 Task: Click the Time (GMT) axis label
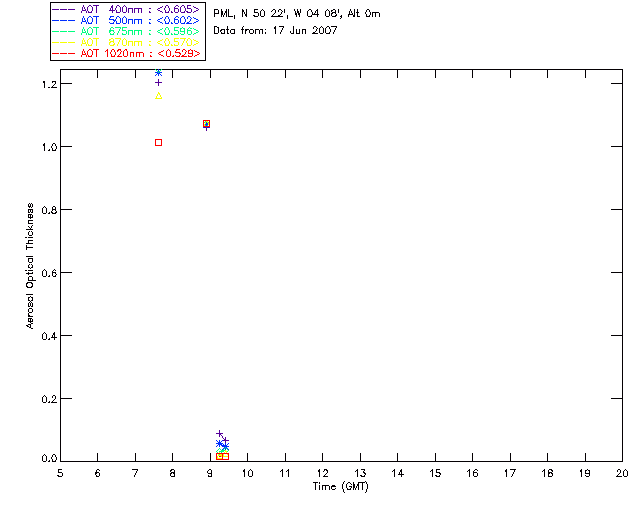(x=341, y=487)
